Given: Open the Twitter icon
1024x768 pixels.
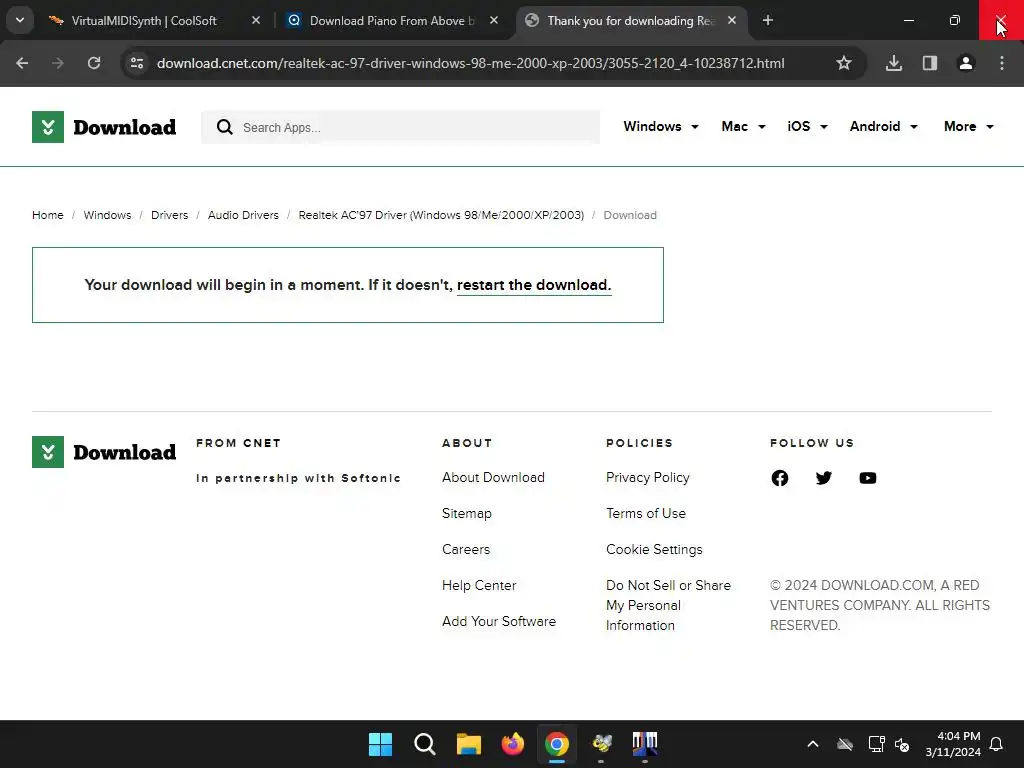Looking at the screenshot, I should [824, 478].
